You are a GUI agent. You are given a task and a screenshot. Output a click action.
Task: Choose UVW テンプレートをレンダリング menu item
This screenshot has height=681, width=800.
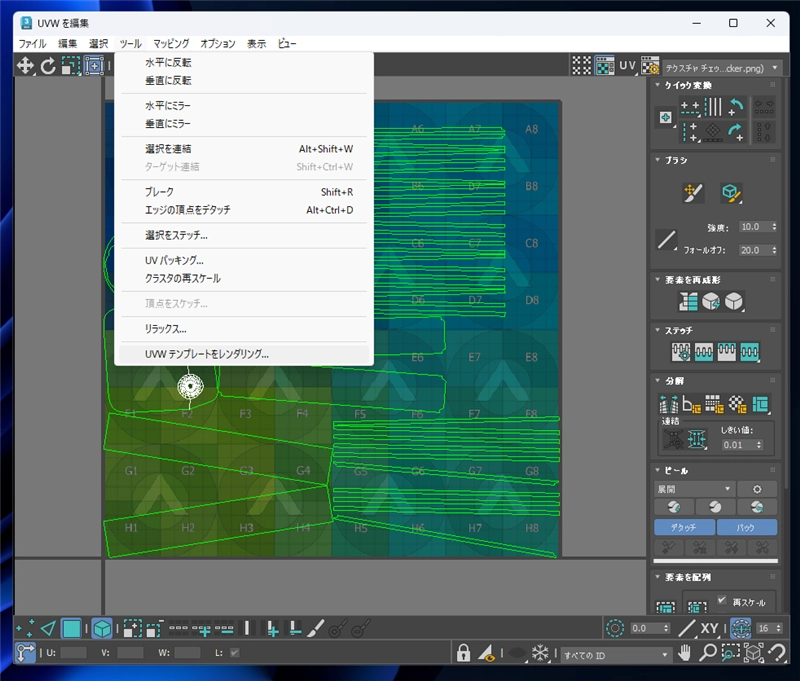[207, 353]
